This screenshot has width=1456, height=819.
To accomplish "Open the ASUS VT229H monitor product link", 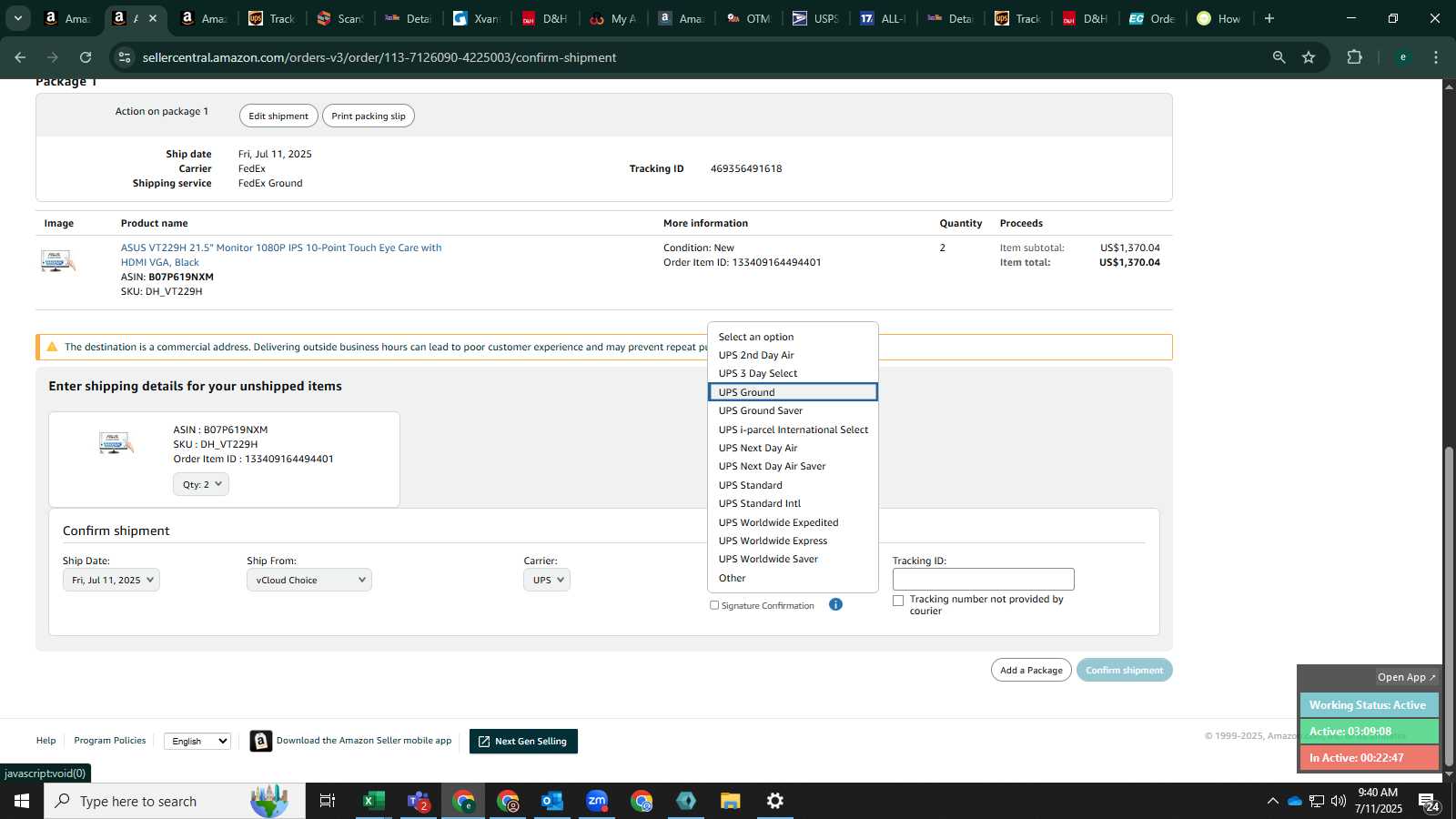I will click(281, 255).
